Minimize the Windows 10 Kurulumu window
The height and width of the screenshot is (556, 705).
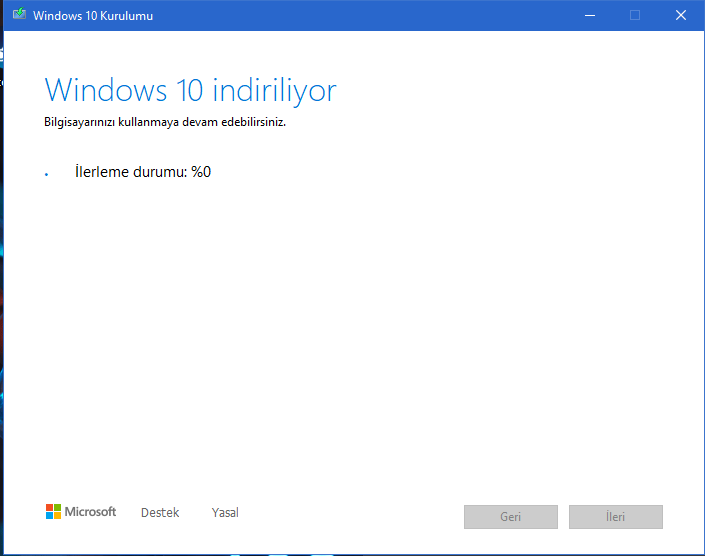(590, 15)
